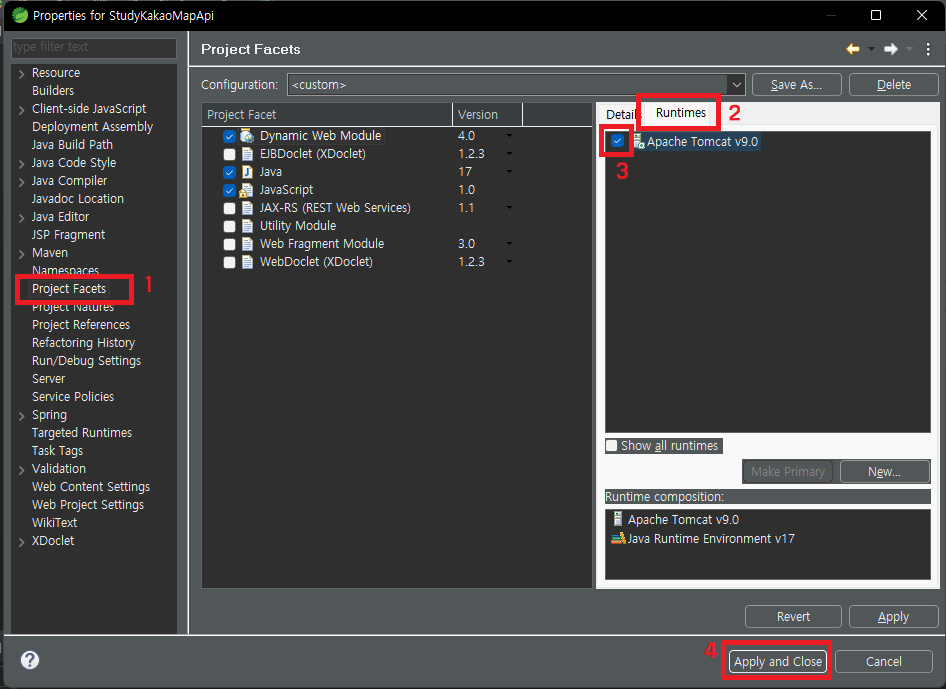
Task: Open Targeted Runtimes page
Action: coord(82,433)
